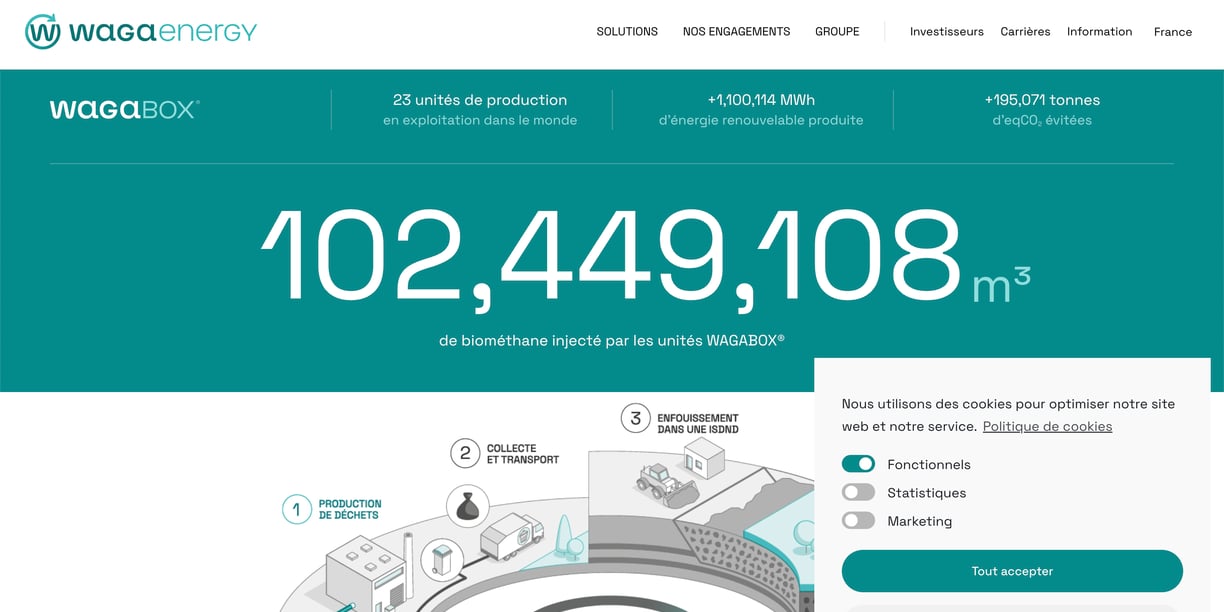The height and width of the screenshot is (612, 1224).
Task: Click the bulldozer on the landfill
Action: (666, 484)
